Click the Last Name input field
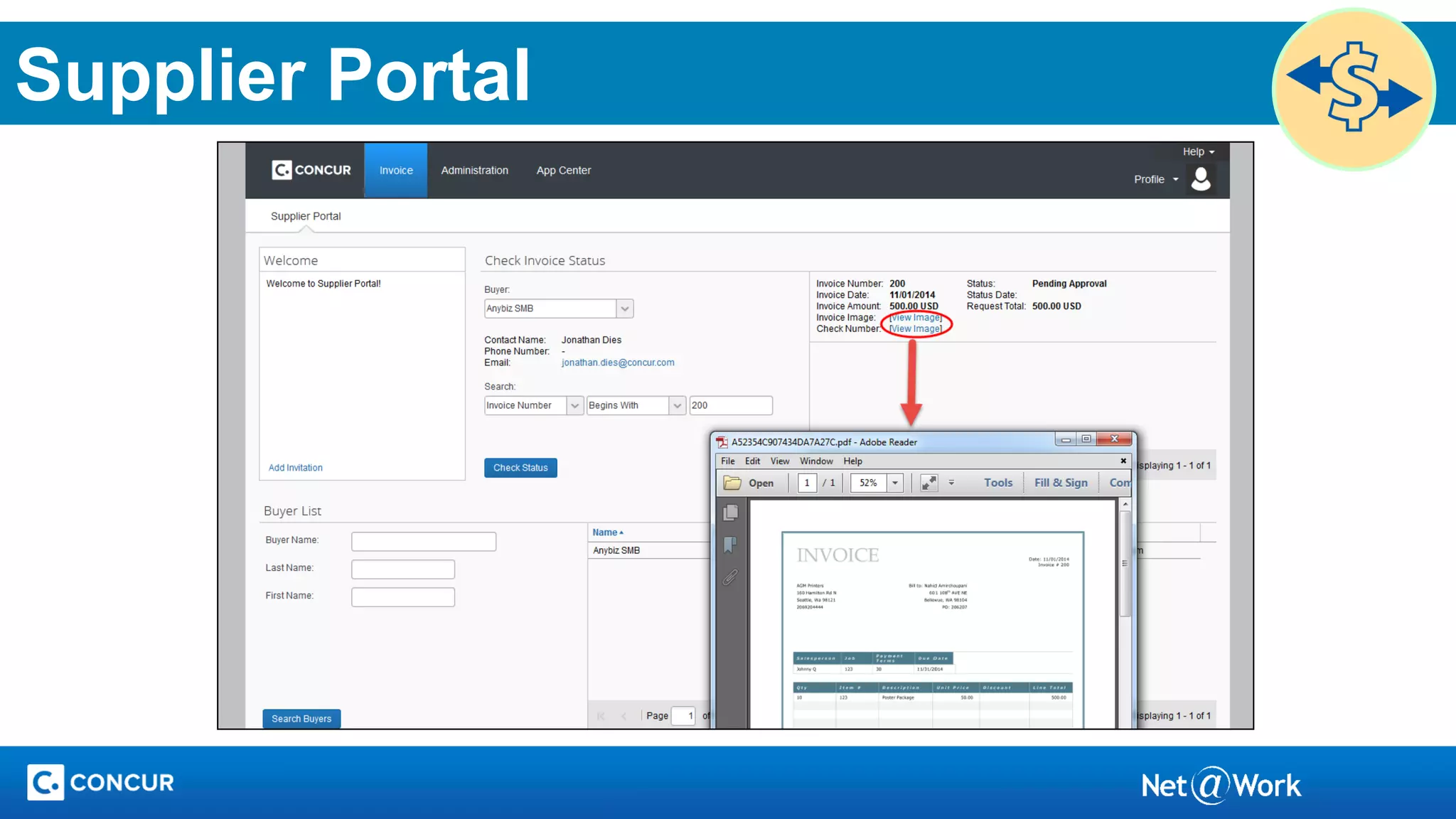The image size is (1456, 819). tap(403, 569)
